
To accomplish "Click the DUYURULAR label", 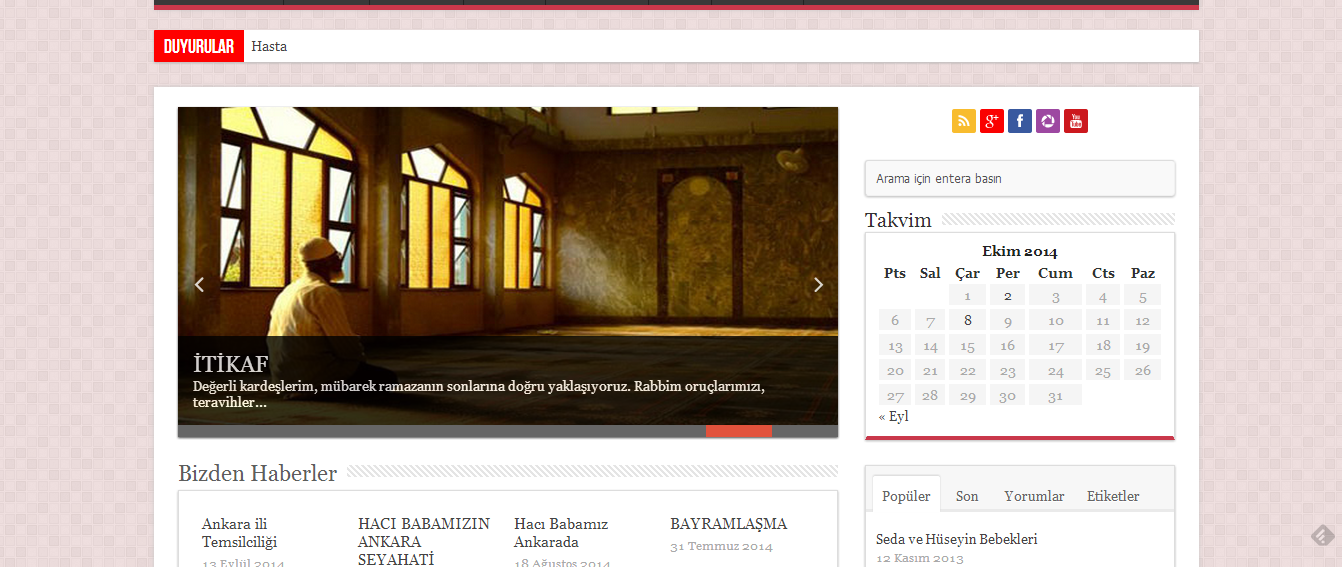I will coord(199,46).
